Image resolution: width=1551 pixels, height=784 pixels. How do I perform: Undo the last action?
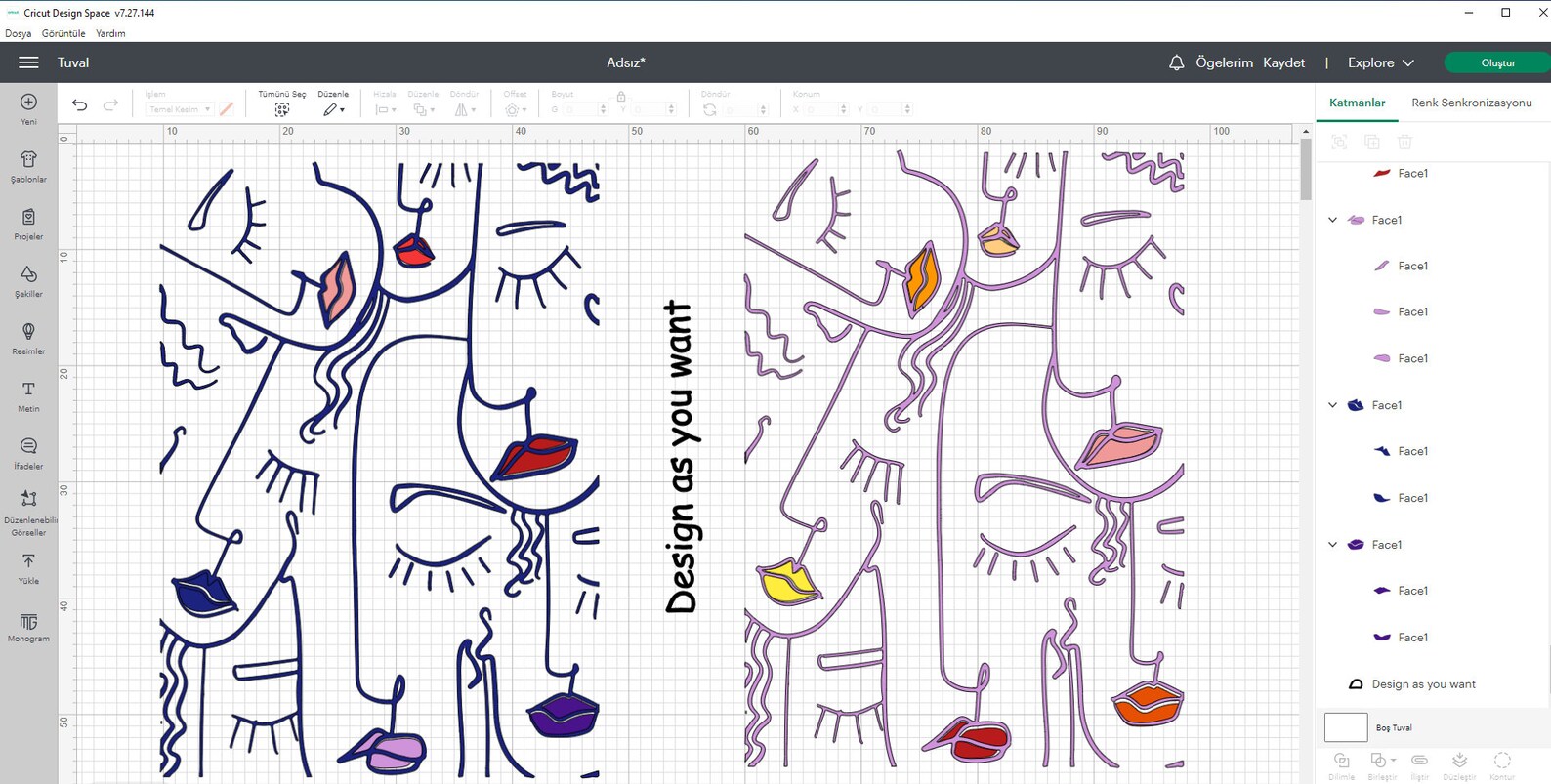79,105
